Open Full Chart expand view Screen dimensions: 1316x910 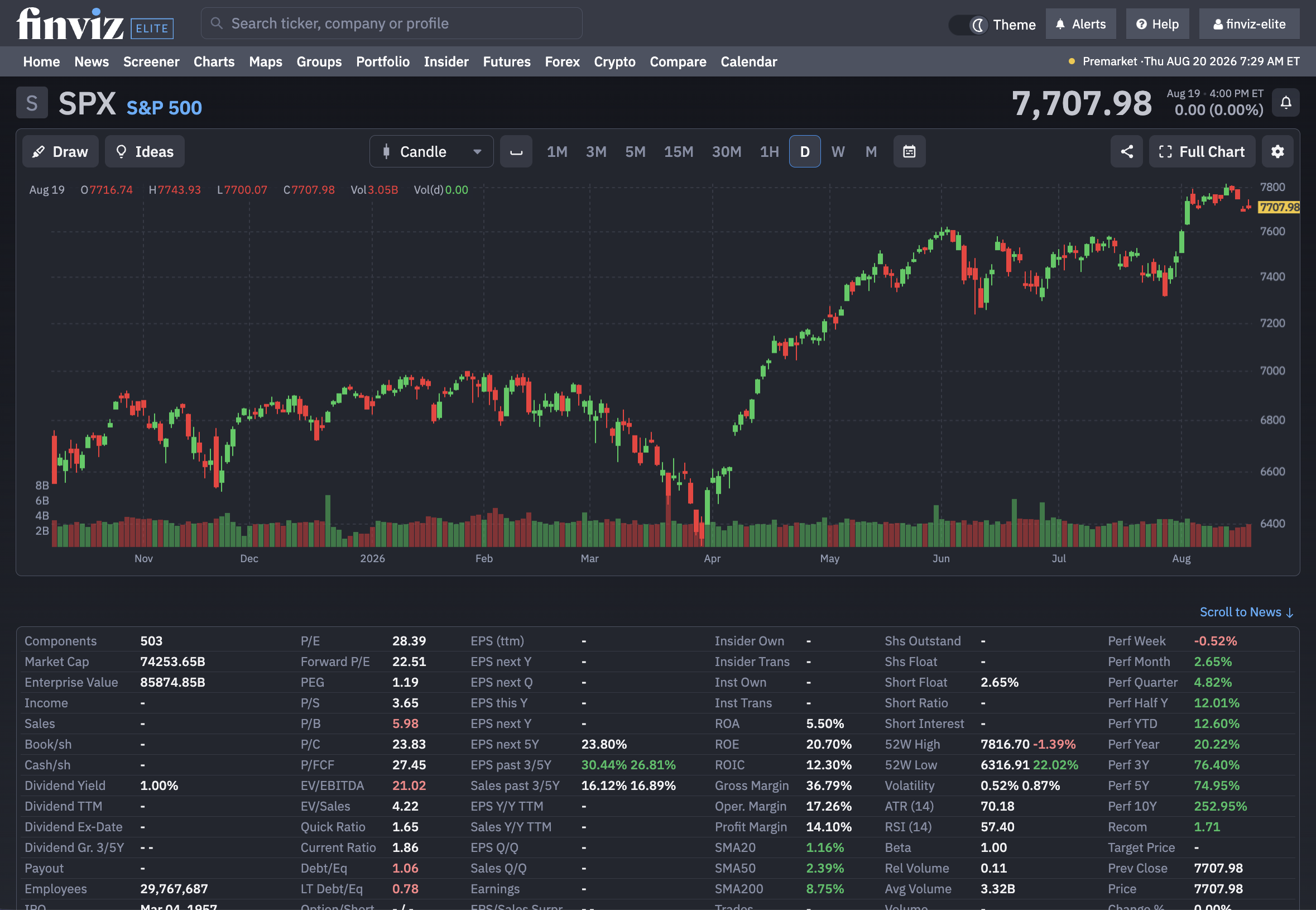point(1202,152)
